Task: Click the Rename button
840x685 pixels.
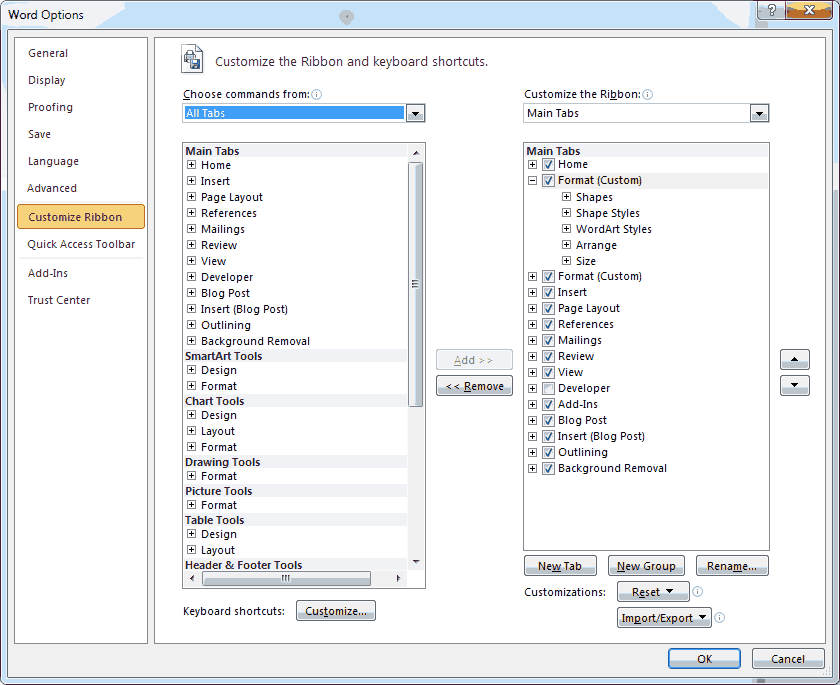Action: point(732,566)
